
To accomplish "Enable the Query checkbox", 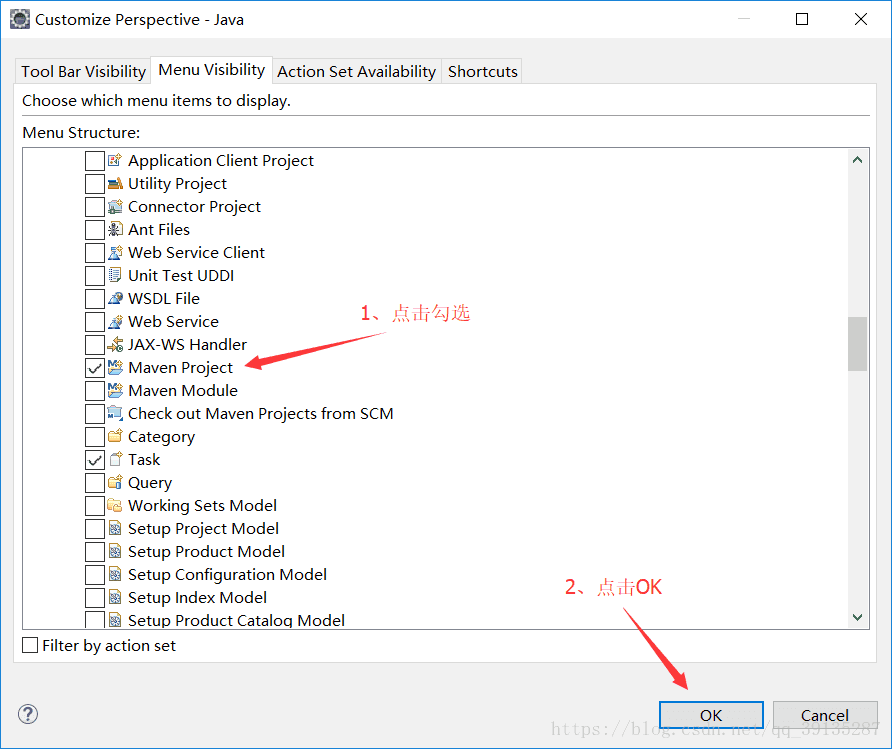I will [95, 483].
